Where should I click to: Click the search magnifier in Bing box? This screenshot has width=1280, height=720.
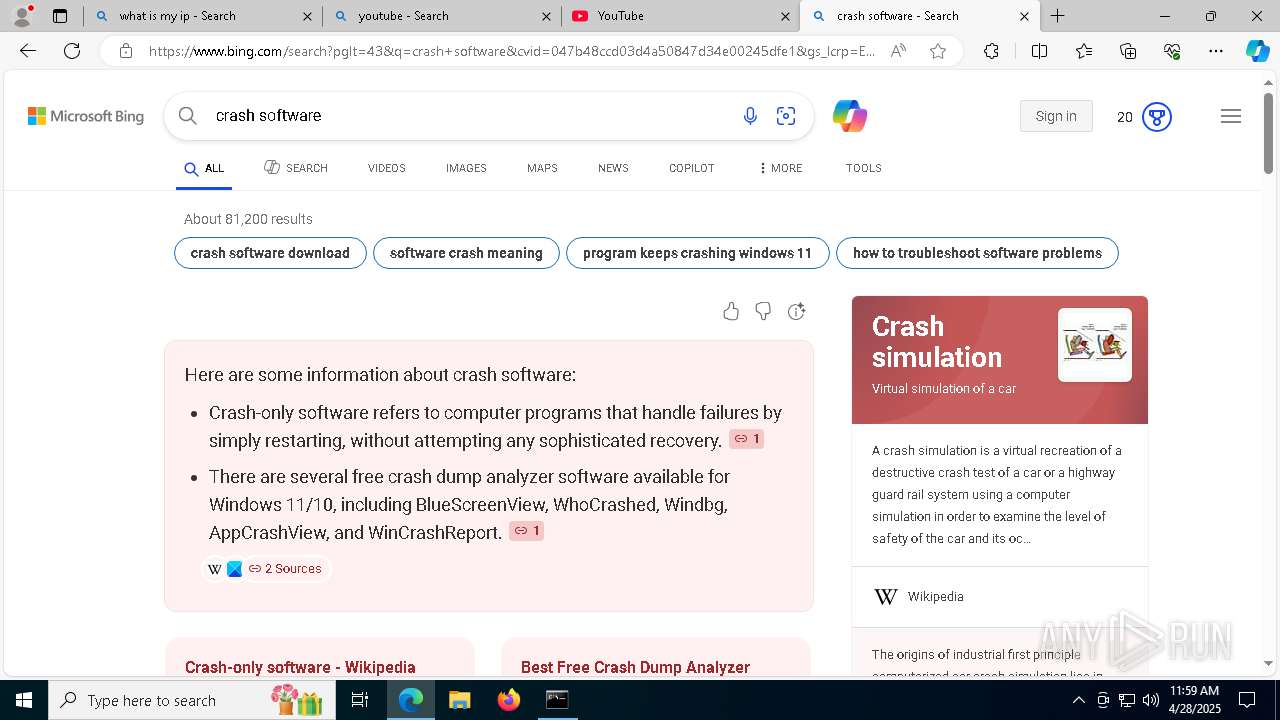[188, 116]
